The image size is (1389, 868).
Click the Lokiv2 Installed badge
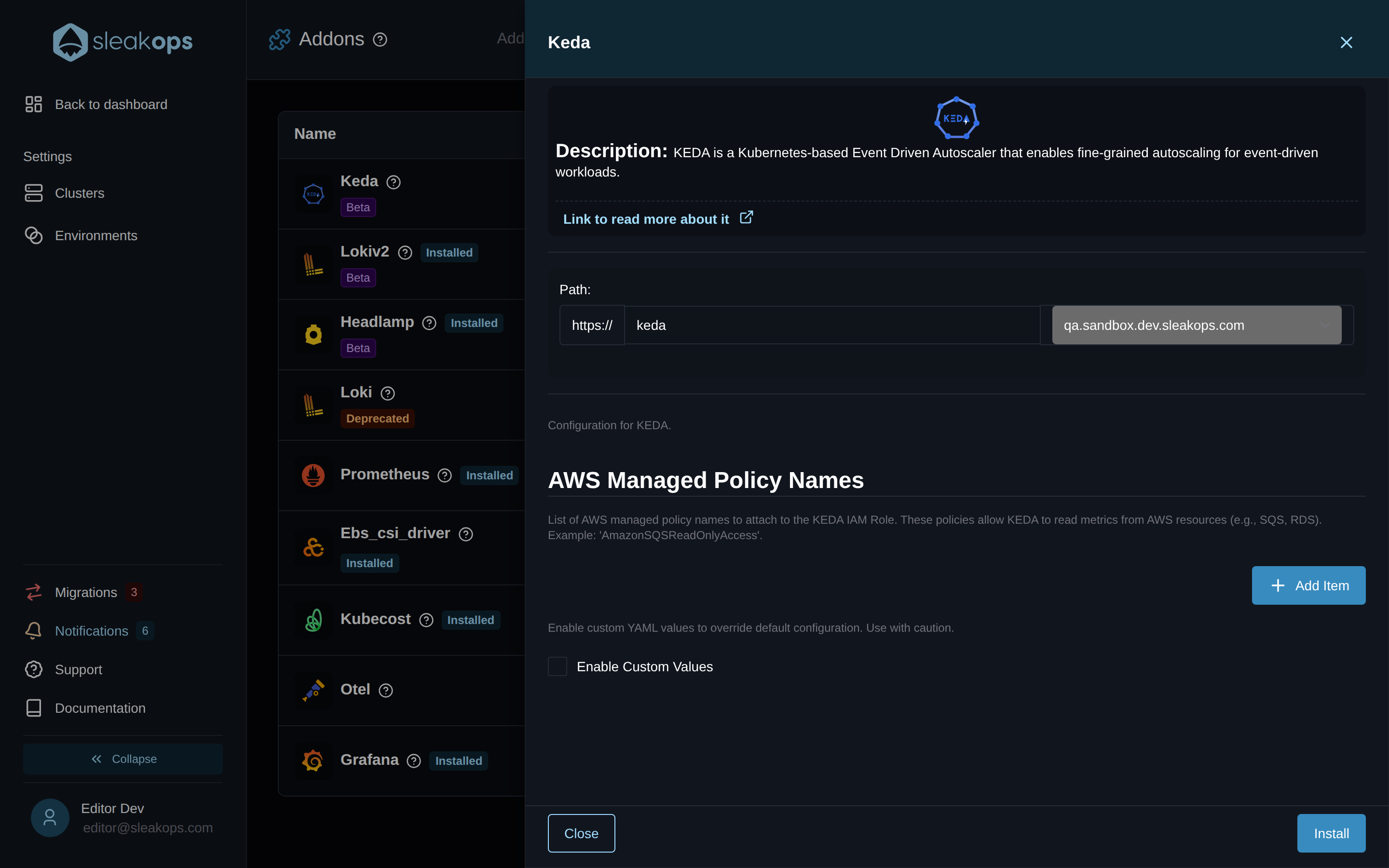pyautogui.click(x=449, y=253)
